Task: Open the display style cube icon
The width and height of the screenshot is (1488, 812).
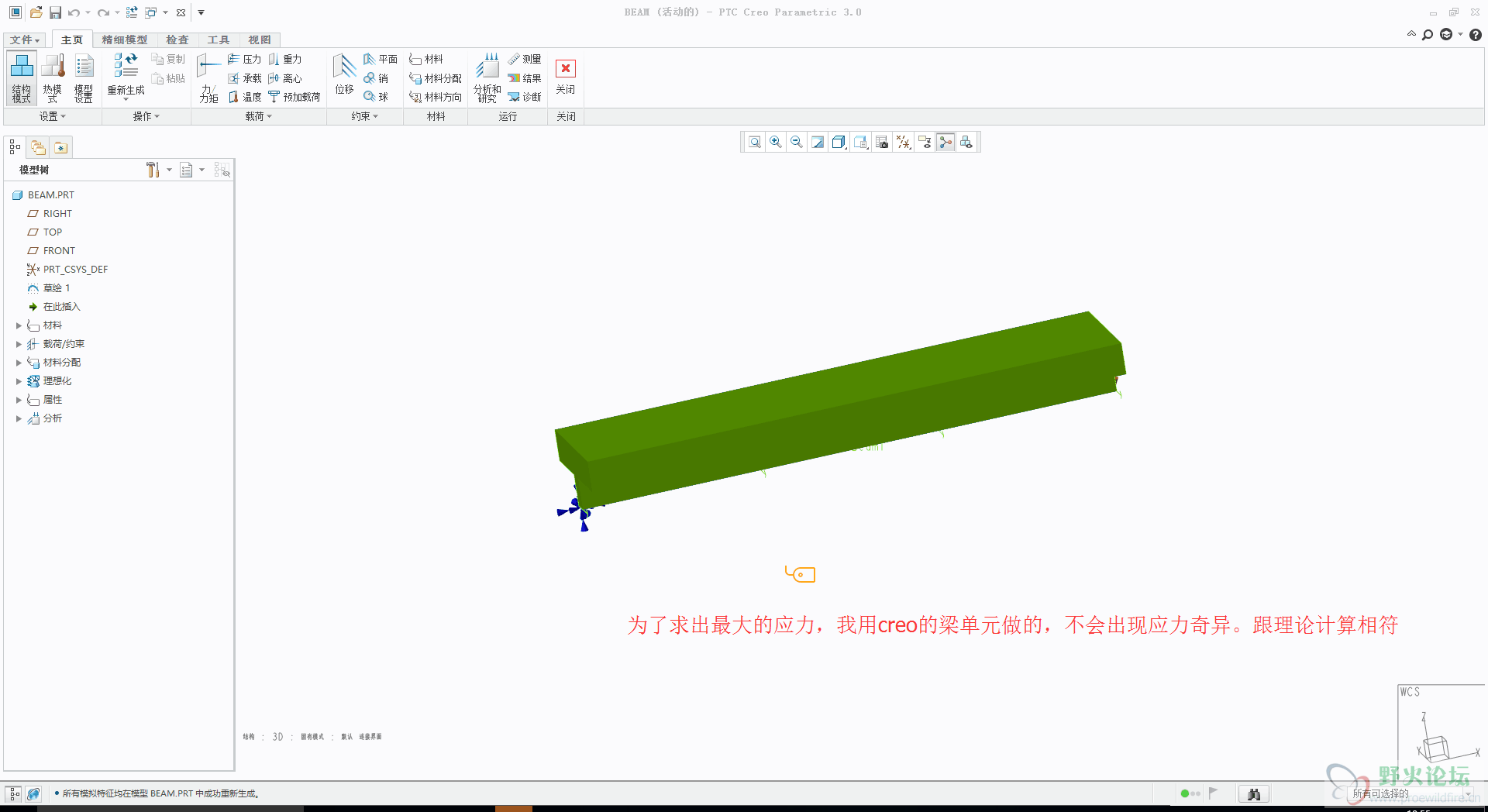Action: [x=839, y=142]
